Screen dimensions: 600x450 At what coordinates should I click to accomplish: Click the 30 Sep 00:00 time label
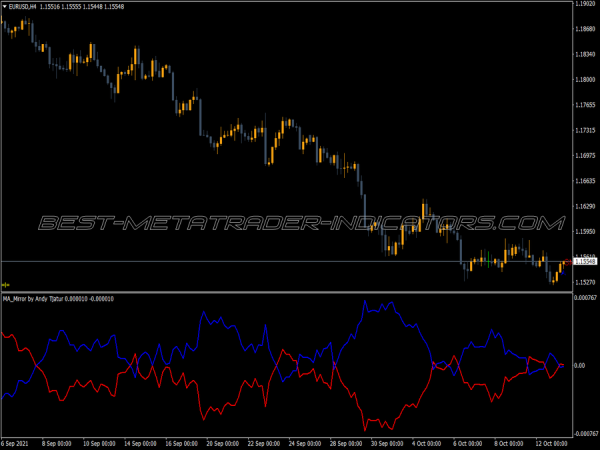pyautogui.click(x=387, y=443)
